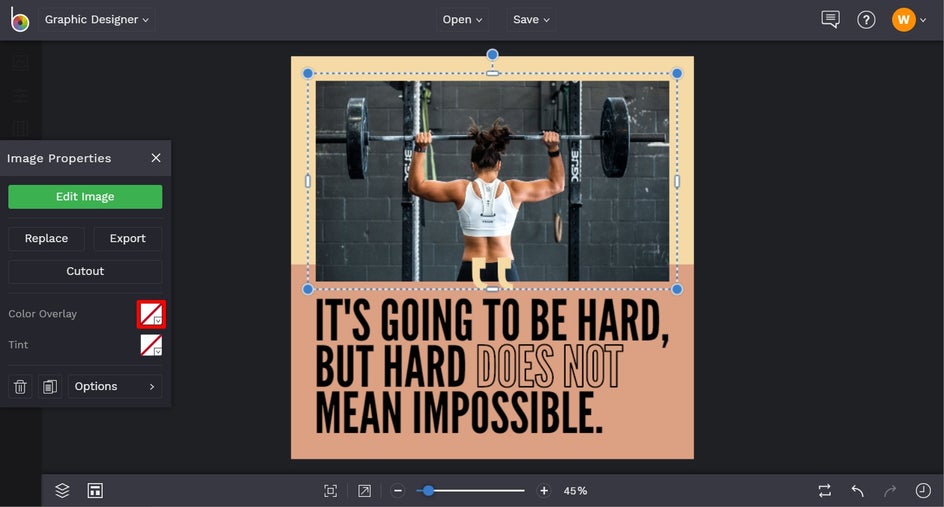Open the orange W account avatar
The image size is (944, 507).
click(903, 20)
